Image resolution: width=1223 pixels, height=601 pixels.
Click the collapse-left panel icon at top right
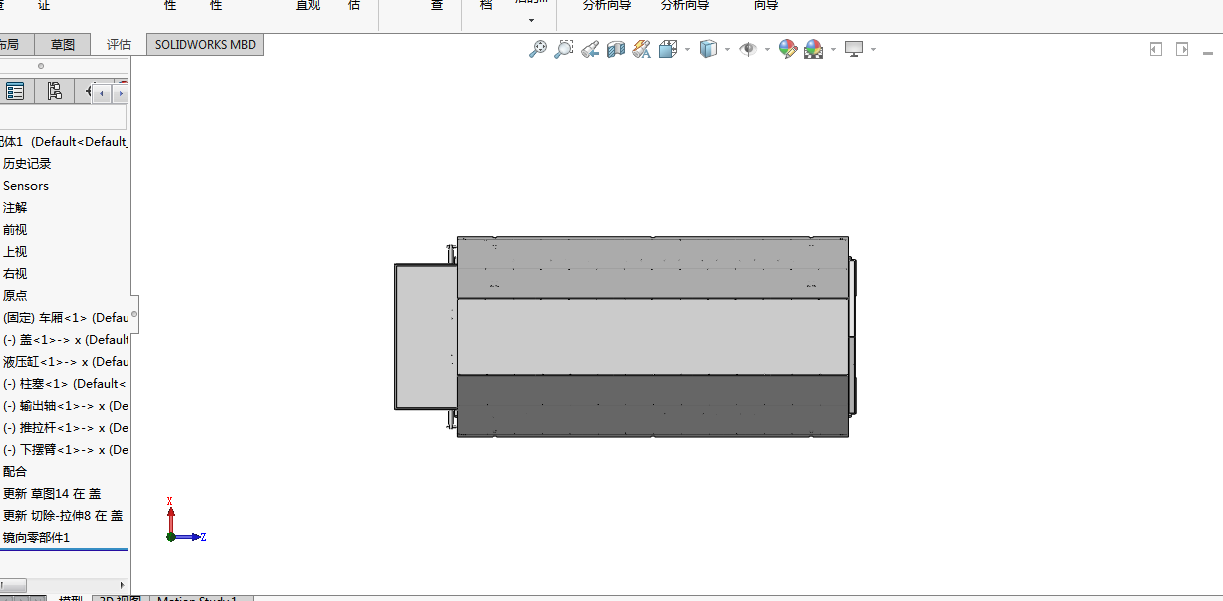coord(1156,49)
